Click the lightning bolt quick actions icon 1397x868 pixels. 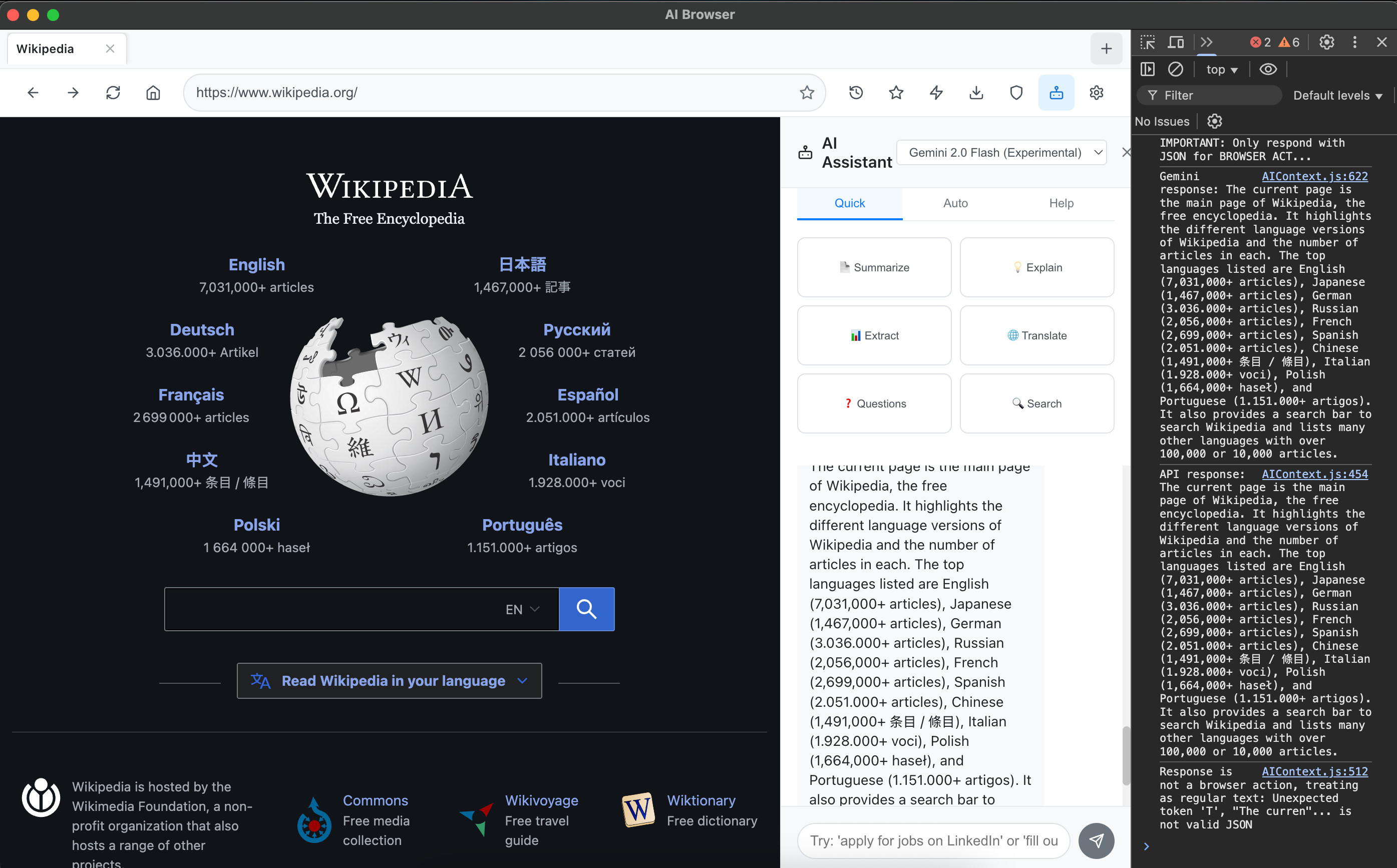(x=936, y=93)
